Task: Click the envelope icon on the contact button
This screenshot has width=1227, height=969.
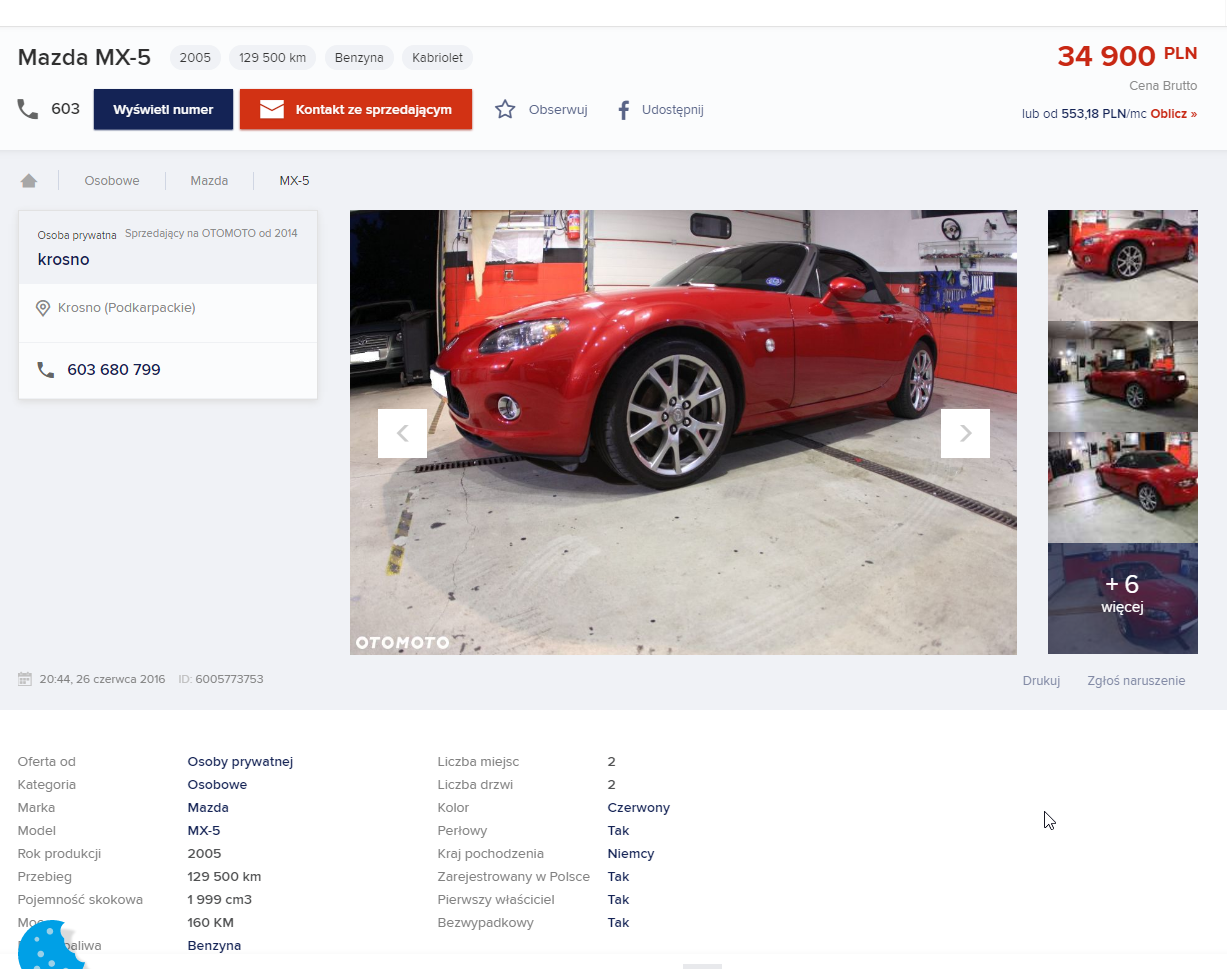Action: click(272, 110)
